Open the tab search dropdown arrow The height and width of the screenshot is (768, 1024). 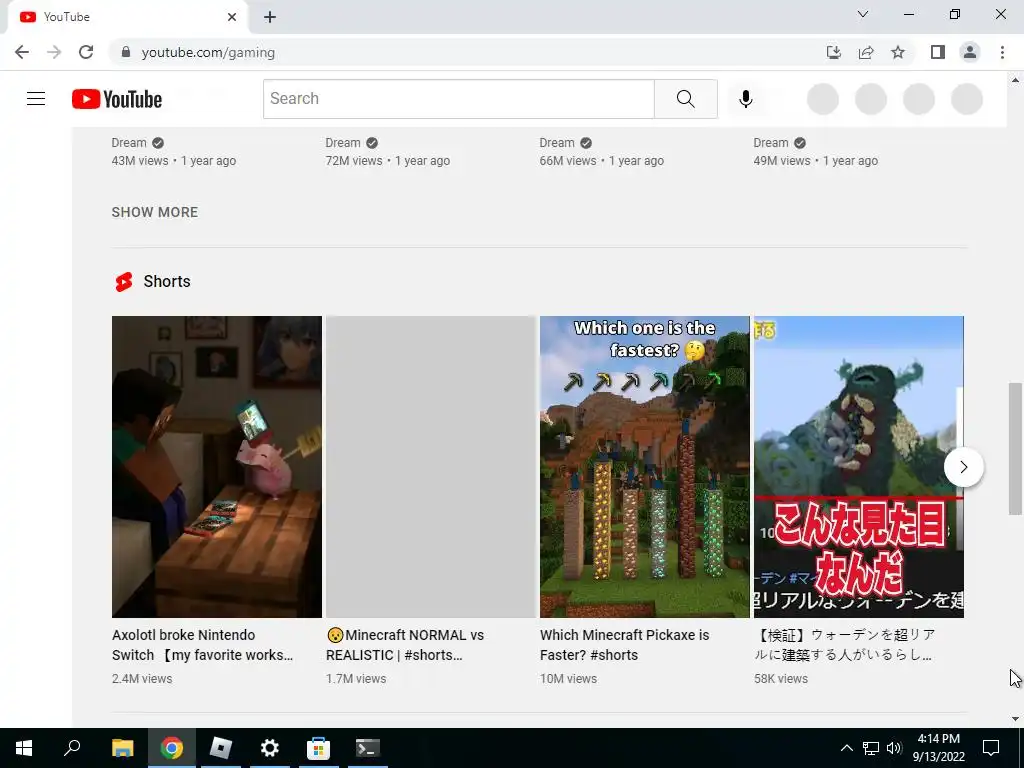tap(863, 14)
